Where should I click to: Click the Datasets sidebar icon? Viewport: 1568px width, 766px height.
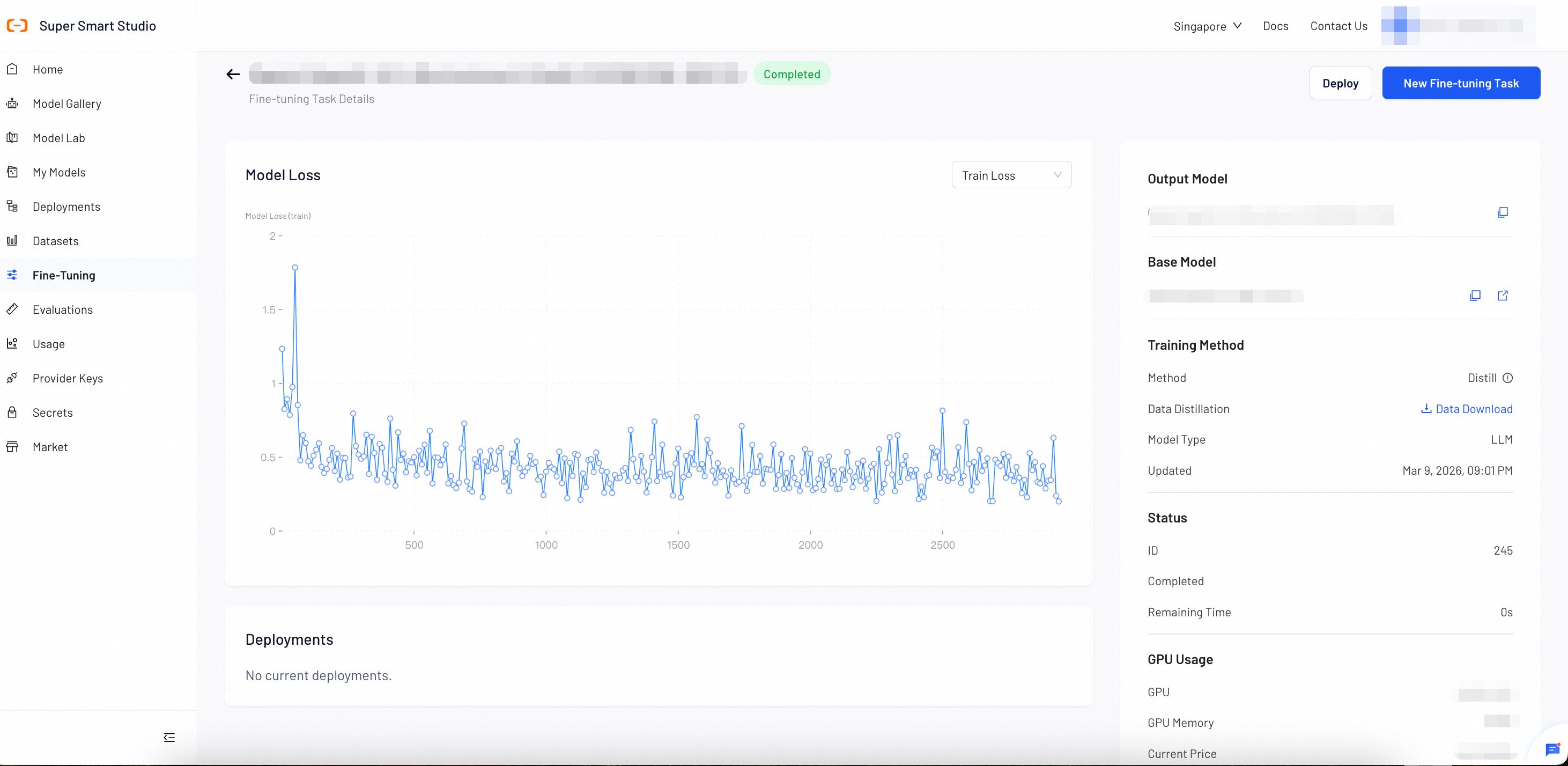click(x=12, y=240)
